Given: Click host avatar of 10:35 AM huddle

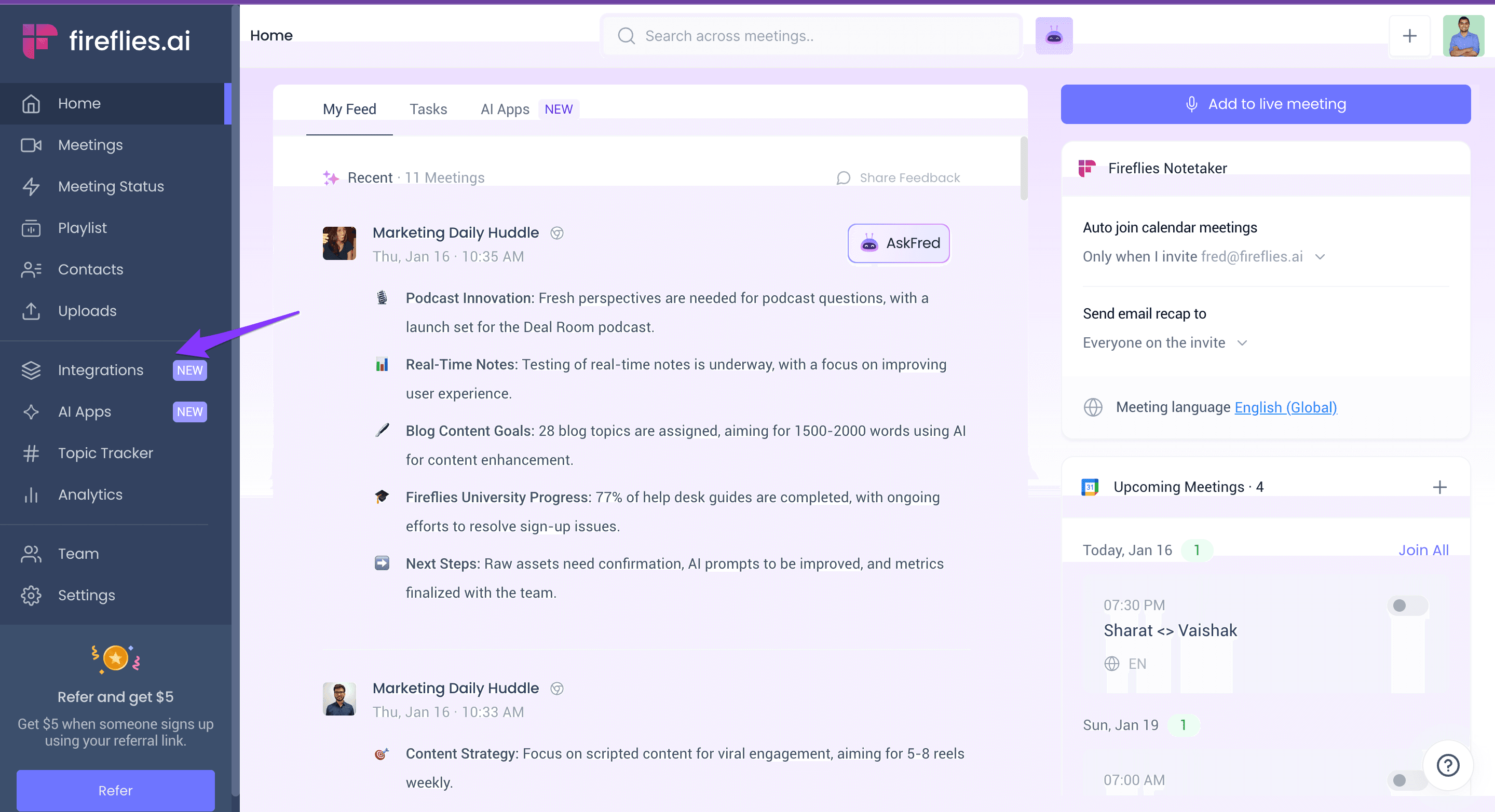Looking at the screenshot, I should coord(339,243).
